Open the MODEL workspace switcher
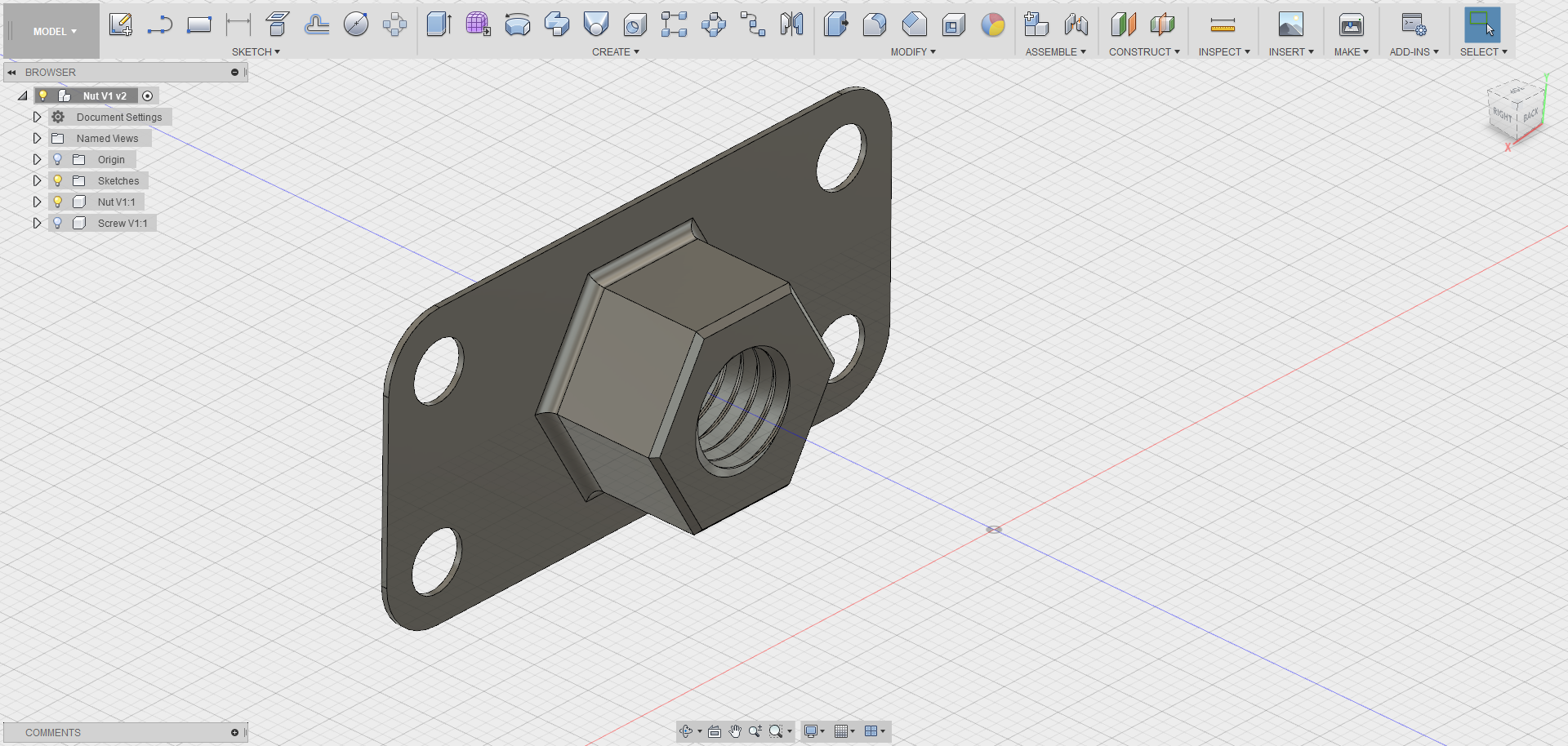 [x=51, y=31]
